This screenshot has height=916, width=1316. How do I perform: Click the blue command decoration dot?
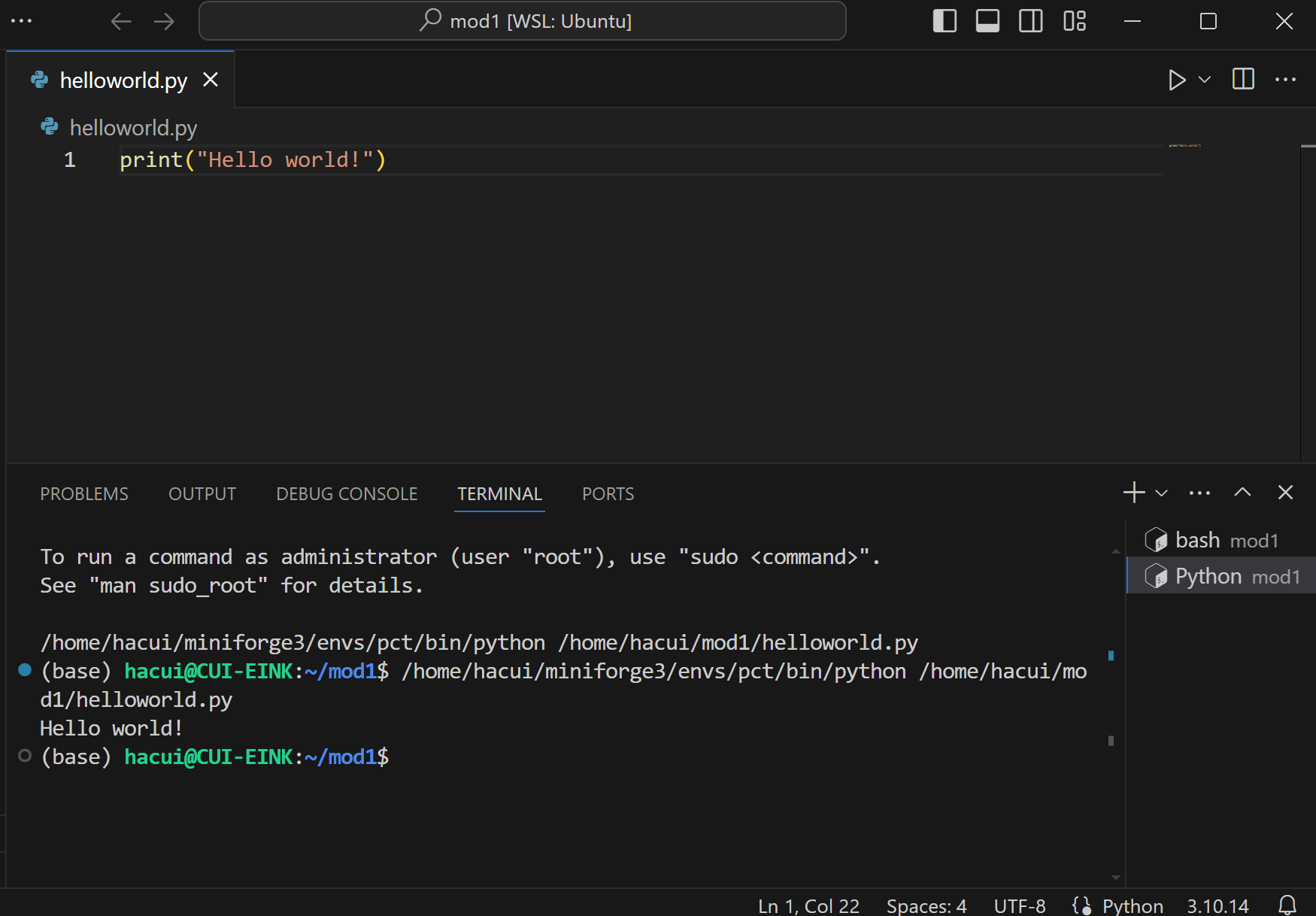[25, 670]
